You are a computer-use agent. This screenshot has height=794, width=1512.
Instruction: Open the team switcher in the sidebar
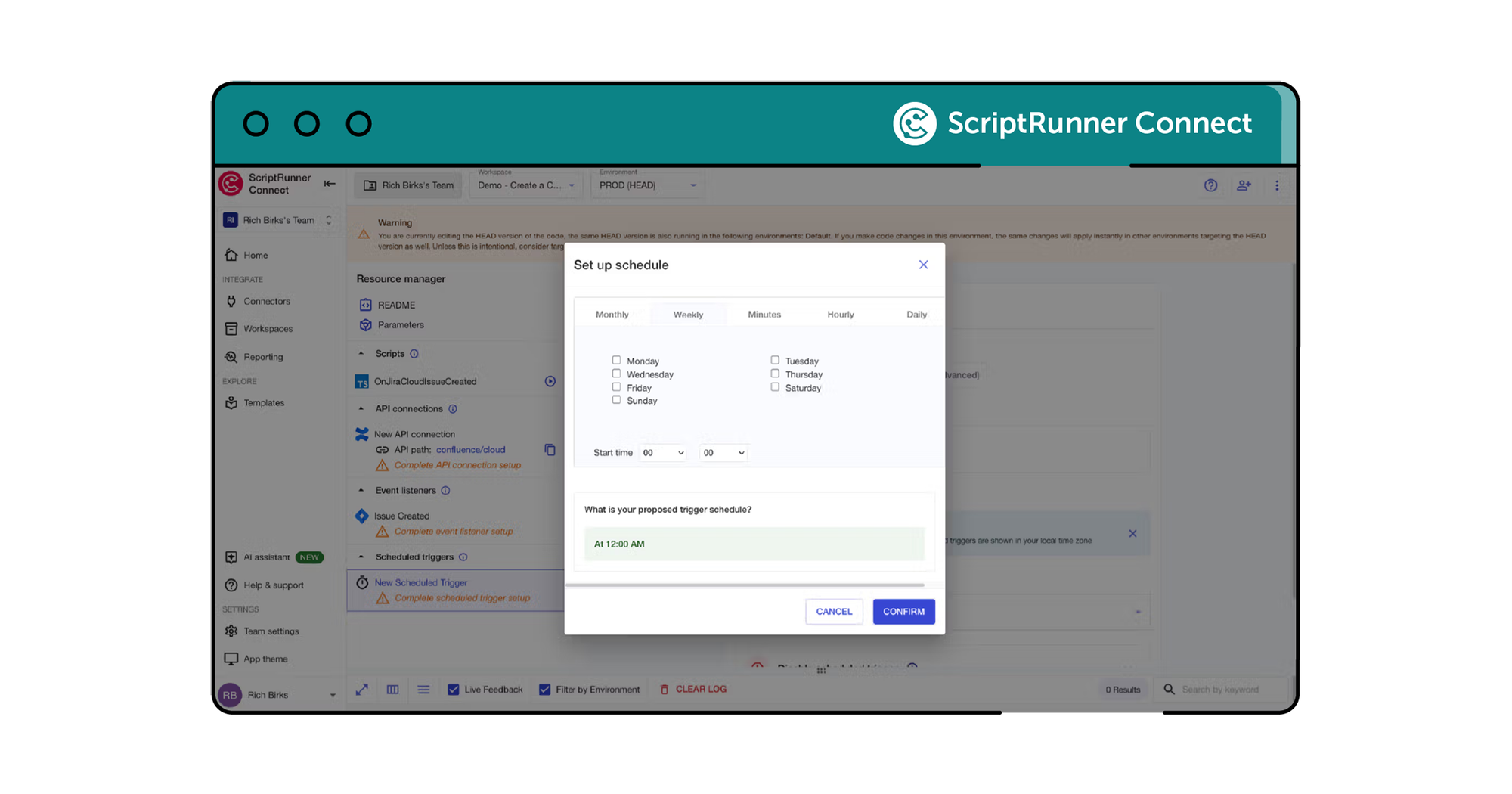[x=278, y=221]
